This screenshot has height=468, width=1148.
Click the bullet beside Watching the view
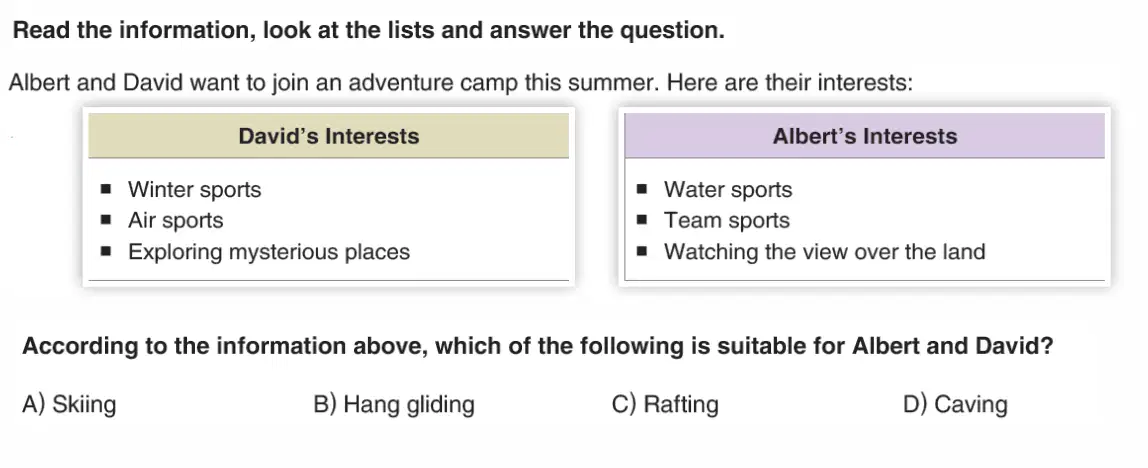click(642, 252)
